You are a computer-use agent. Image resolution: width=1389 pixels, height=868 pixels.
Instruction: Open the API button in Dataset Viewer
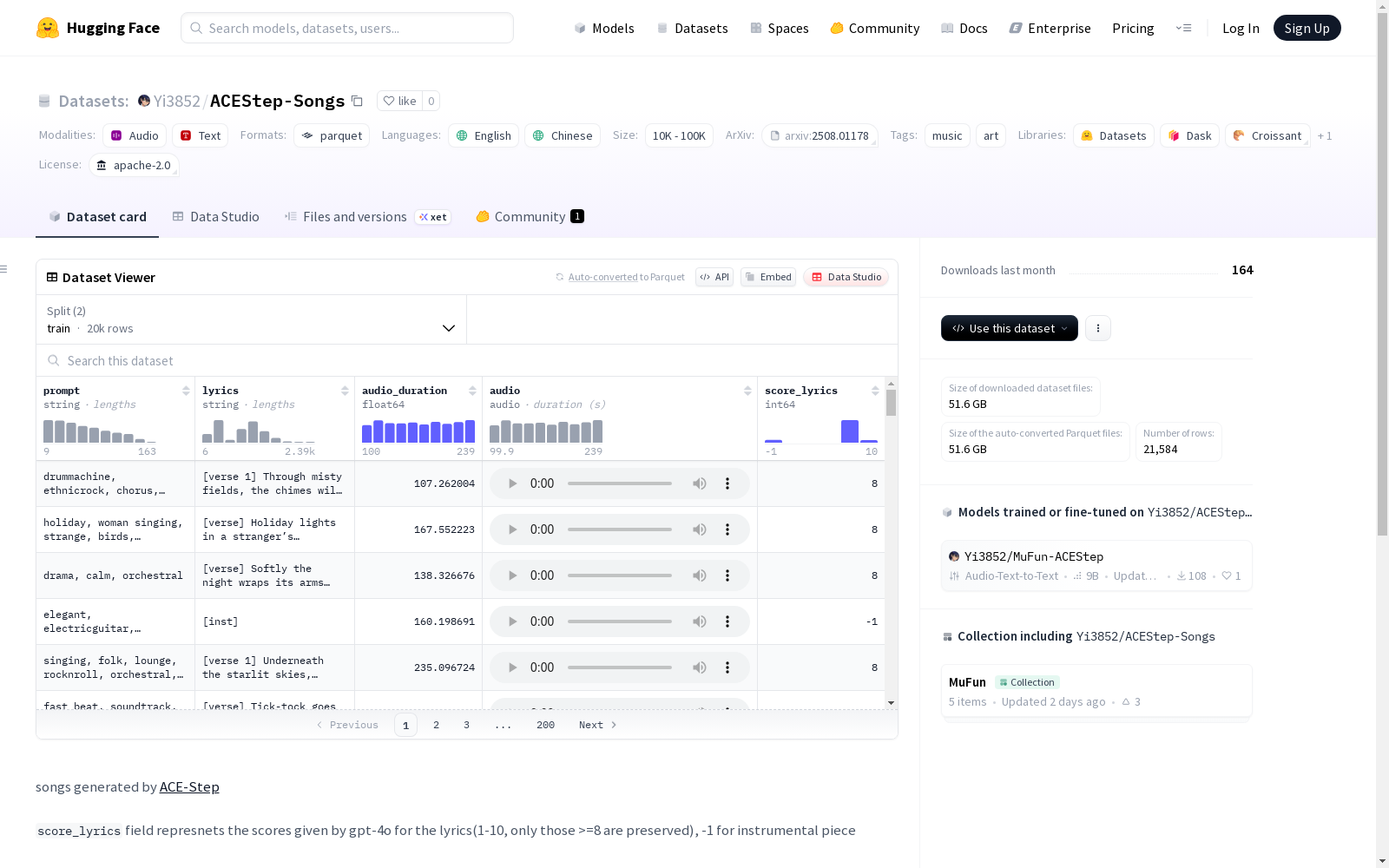714,277
